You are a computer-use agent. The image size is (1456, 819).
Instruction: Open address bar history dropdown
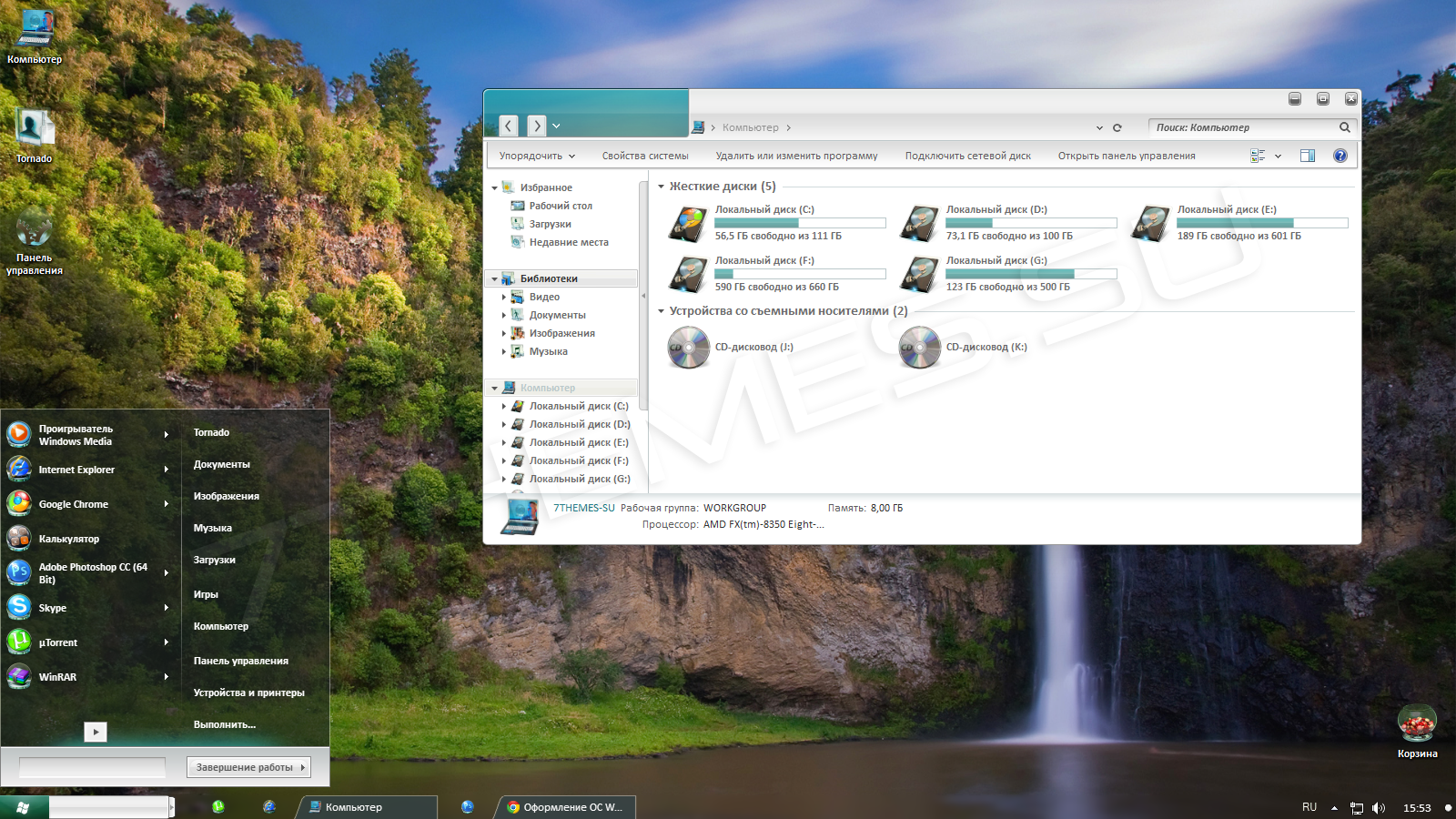pyautogui.click(x=1099, y=127)
